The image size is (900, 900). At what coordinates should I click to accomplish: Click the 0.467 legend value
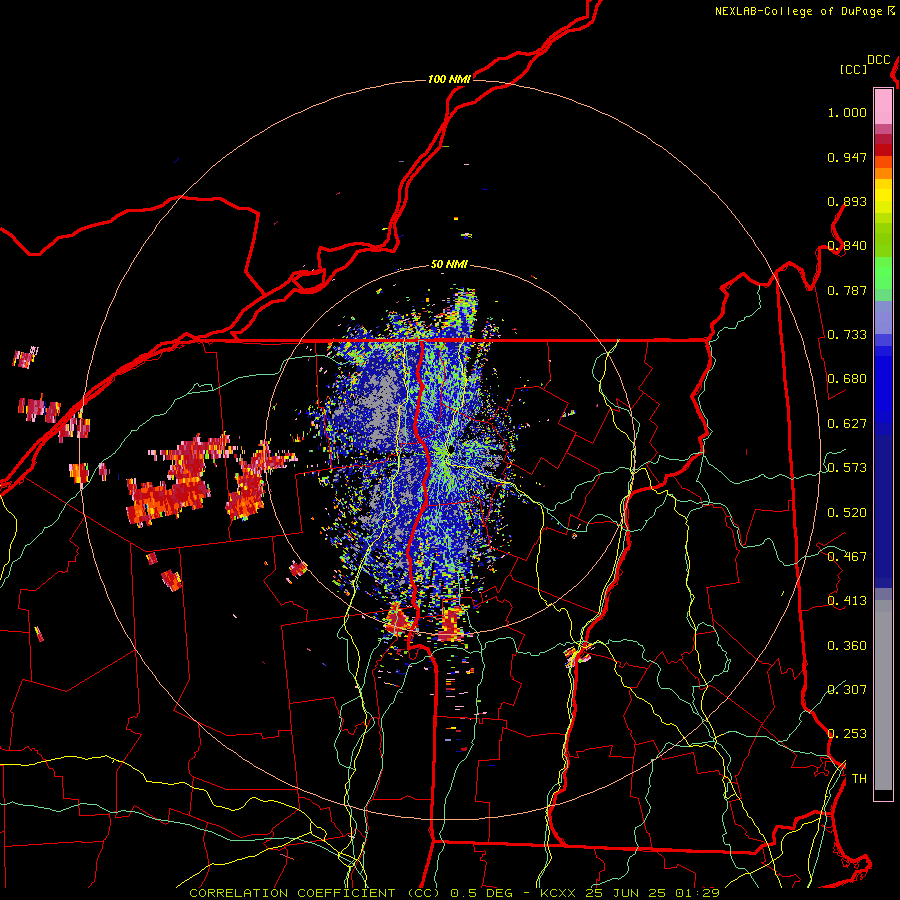(x=847, y=557)
